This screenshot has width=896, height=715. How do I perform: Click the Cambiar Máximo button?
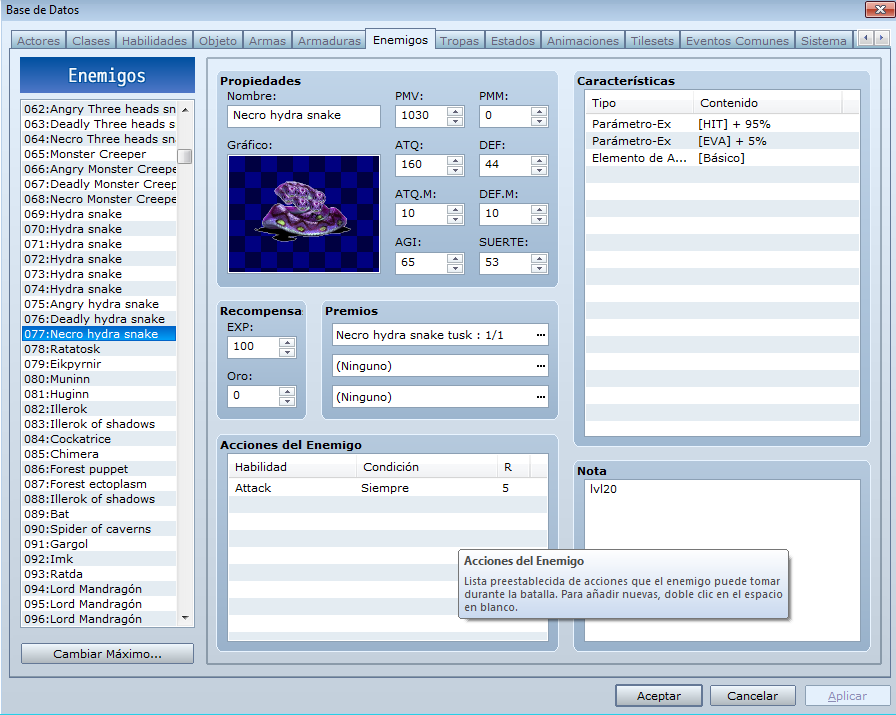pyautogui.click(x=107, y=653)
